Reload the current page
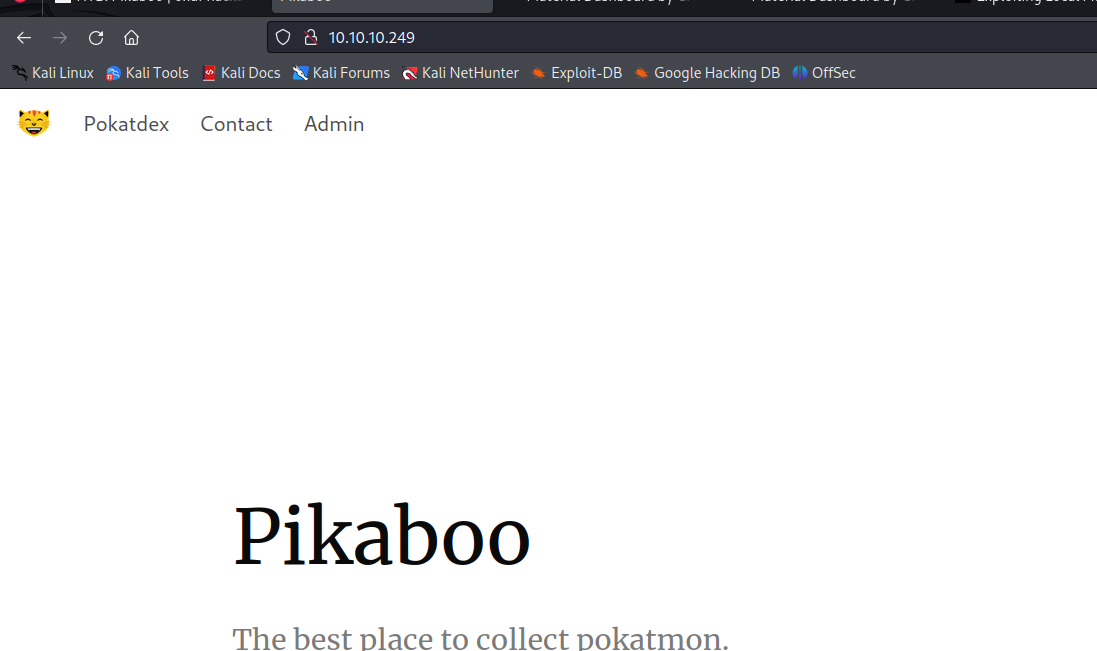The height and width of the screenshot is (651, 1097). point(96,38)
